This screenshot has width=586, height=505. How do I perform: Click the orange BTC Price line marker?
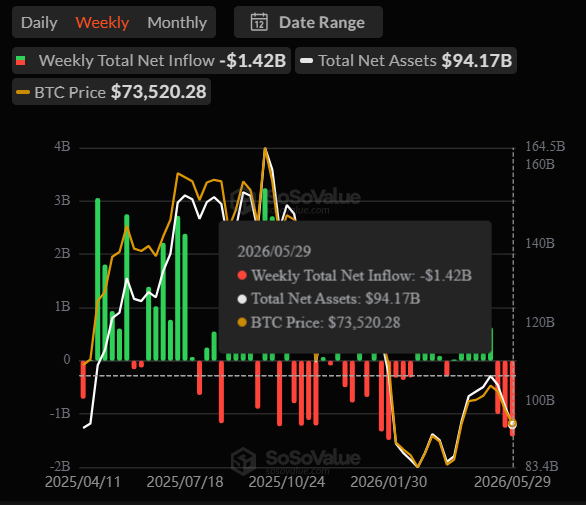point(23,92)
